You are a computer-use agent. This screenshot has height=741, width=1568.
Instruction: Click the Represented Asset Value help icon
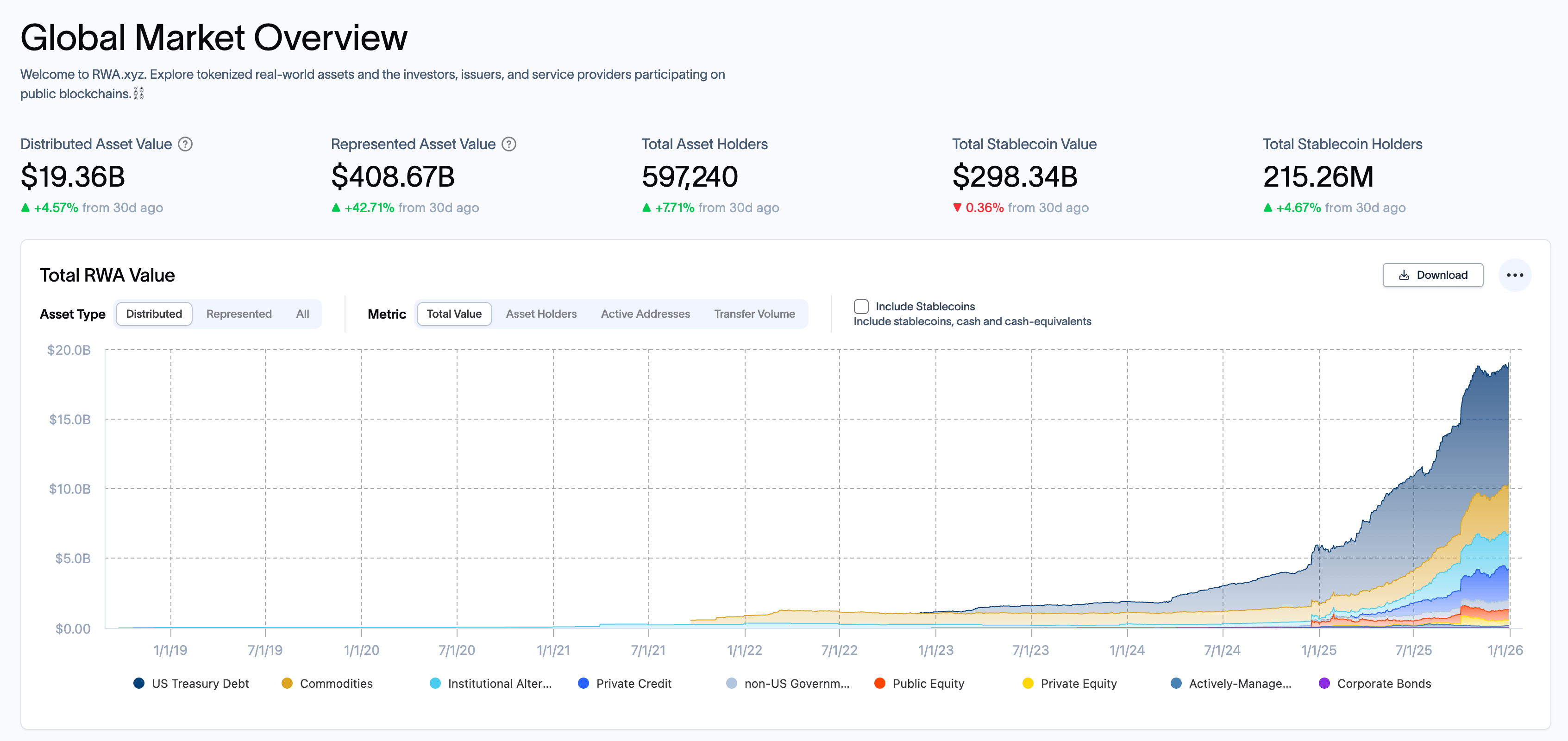pyautogui.click(x=509, y=144)
